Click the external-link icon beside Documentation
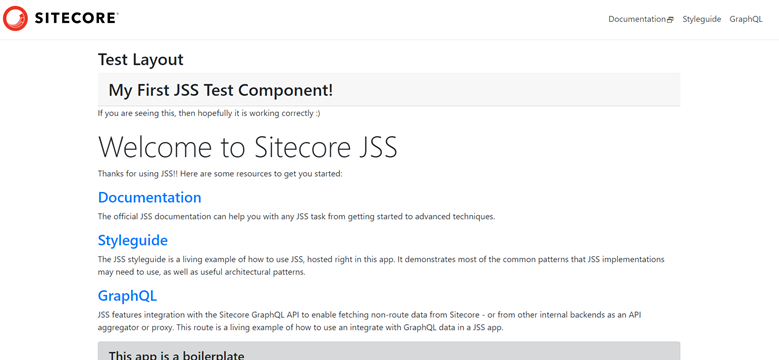The image size is (779, 360). (670, 20)
